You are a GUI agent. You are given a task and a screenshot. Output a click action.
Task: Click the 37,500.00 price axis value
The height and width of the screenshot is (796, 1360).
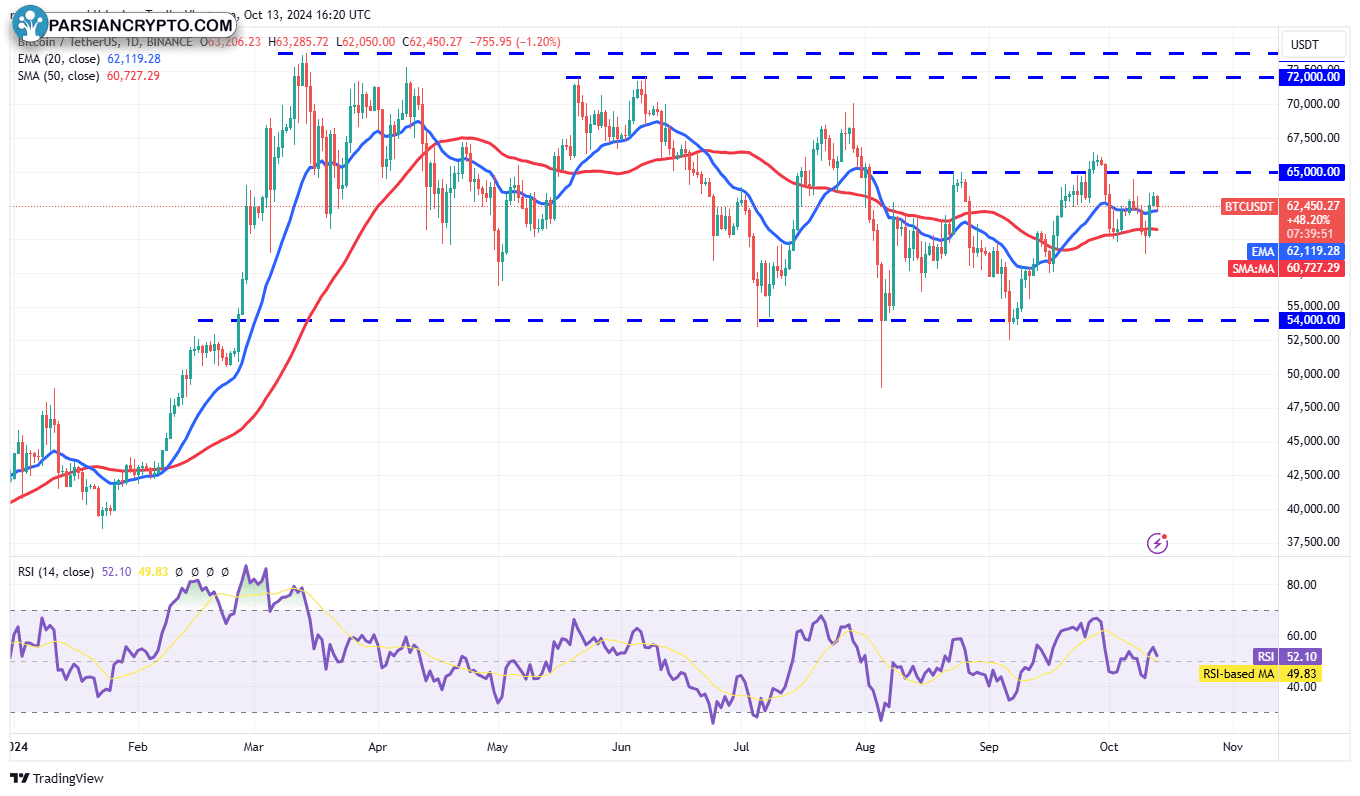1313,542
